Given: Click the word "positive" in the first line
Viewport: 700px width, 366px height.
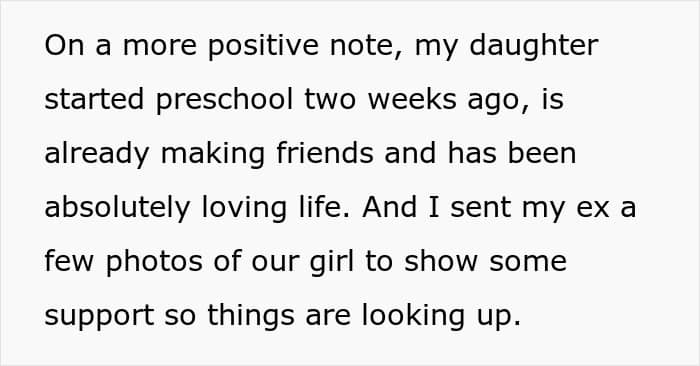Looking at the screenshot, I should coord(263,46).
